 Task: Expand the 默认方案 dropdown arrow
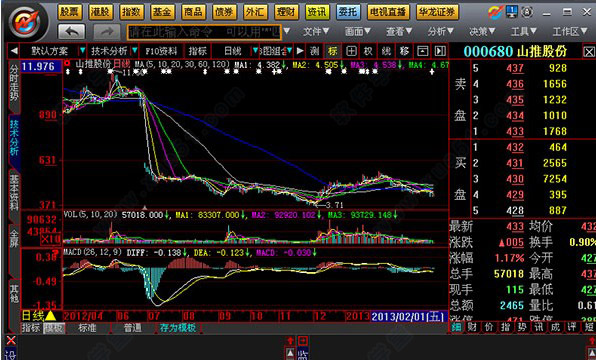click(82, 51)
